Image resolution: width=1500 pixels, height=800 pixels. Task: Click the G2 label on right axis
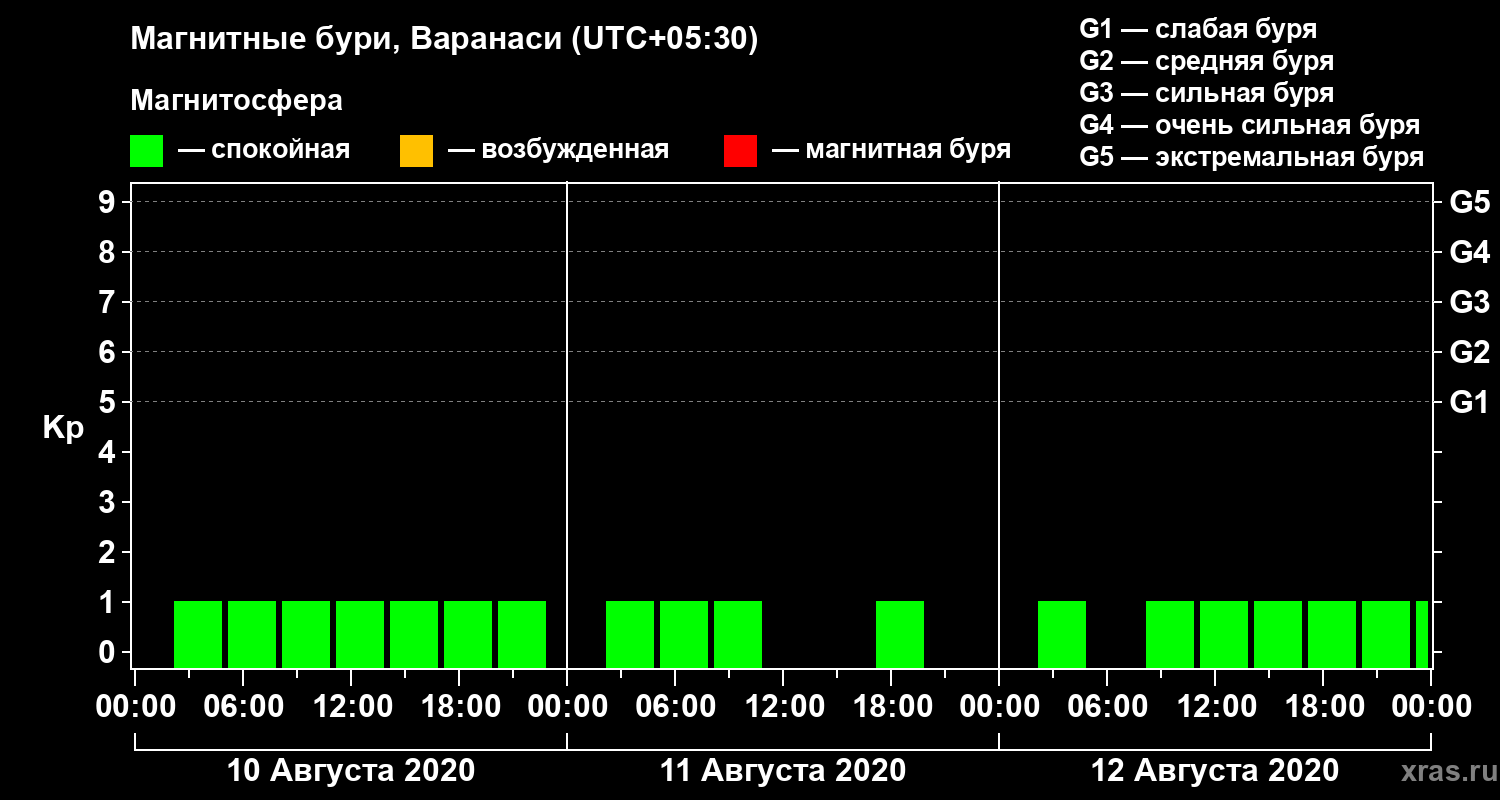1469,352
